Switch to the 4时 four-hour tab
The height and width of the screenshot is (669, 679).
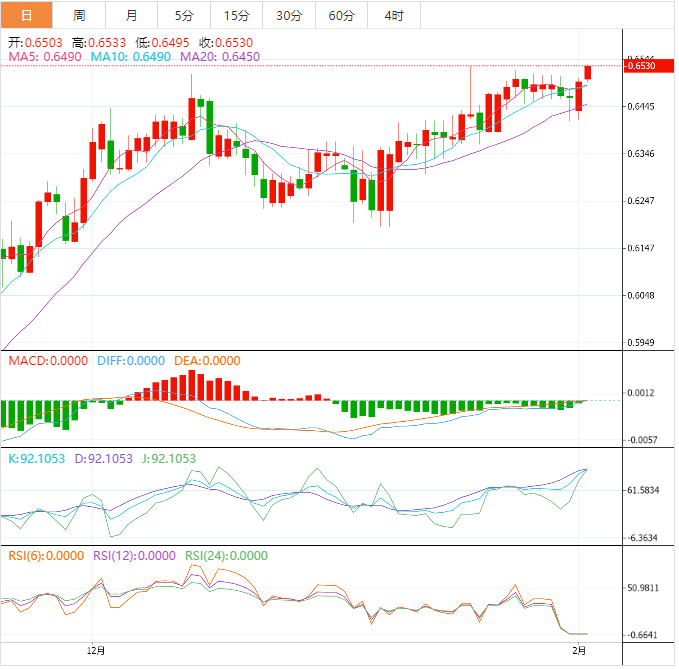coord(394,16)
